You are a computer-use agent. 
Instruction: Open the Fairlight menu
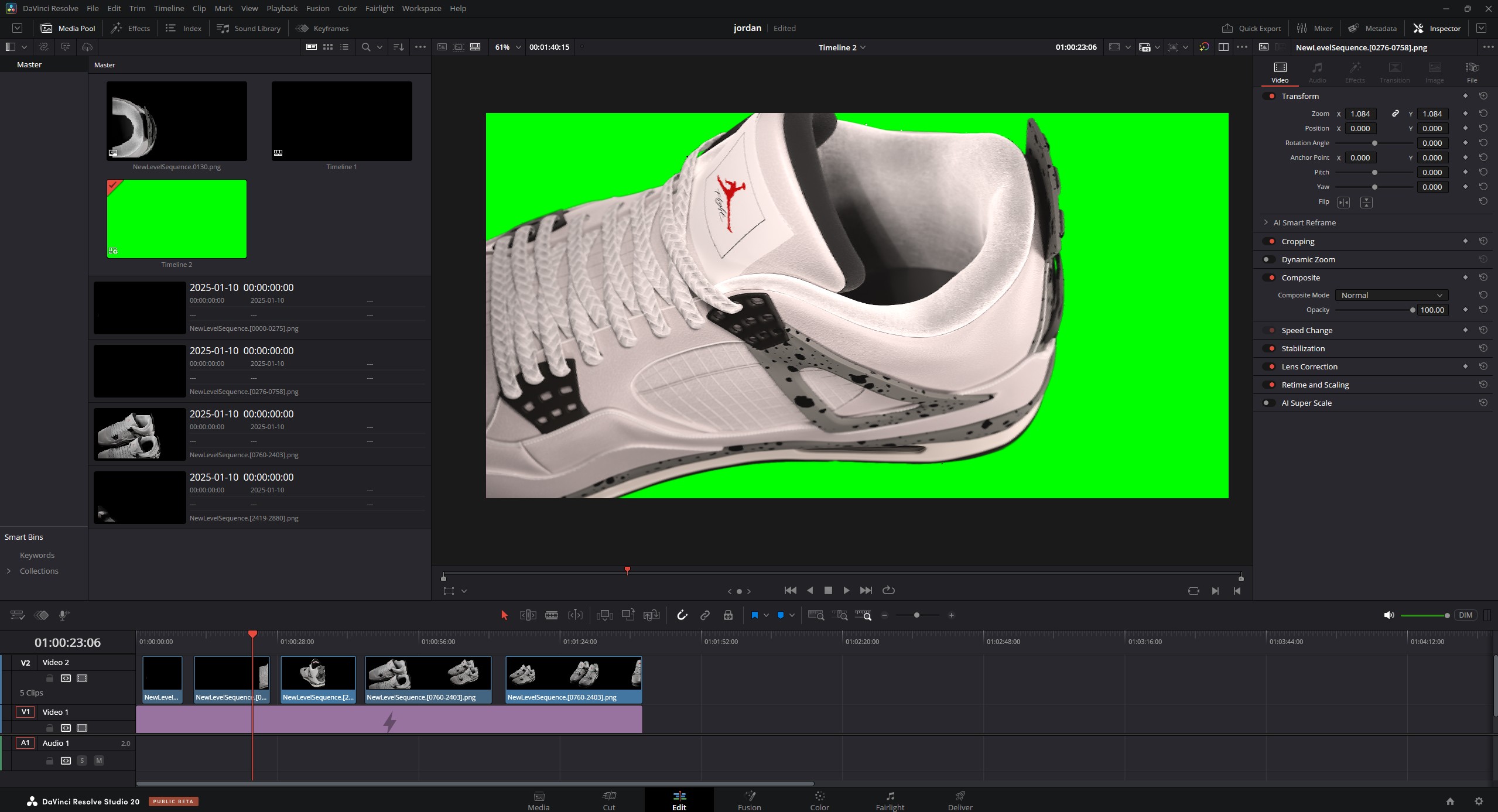pos(379,8)
